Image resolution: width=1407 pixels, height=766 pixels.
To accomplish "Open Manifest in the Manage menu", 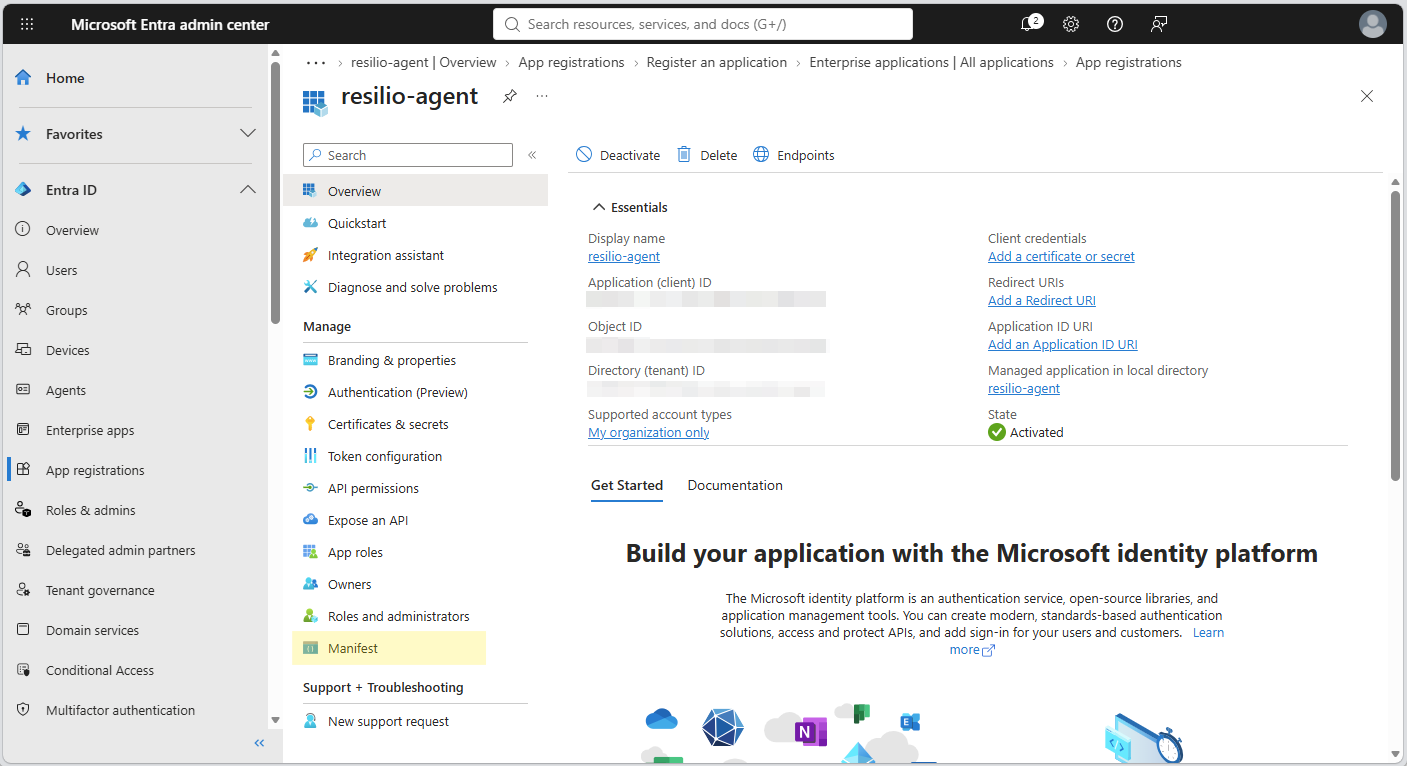I will coord(389,648).
